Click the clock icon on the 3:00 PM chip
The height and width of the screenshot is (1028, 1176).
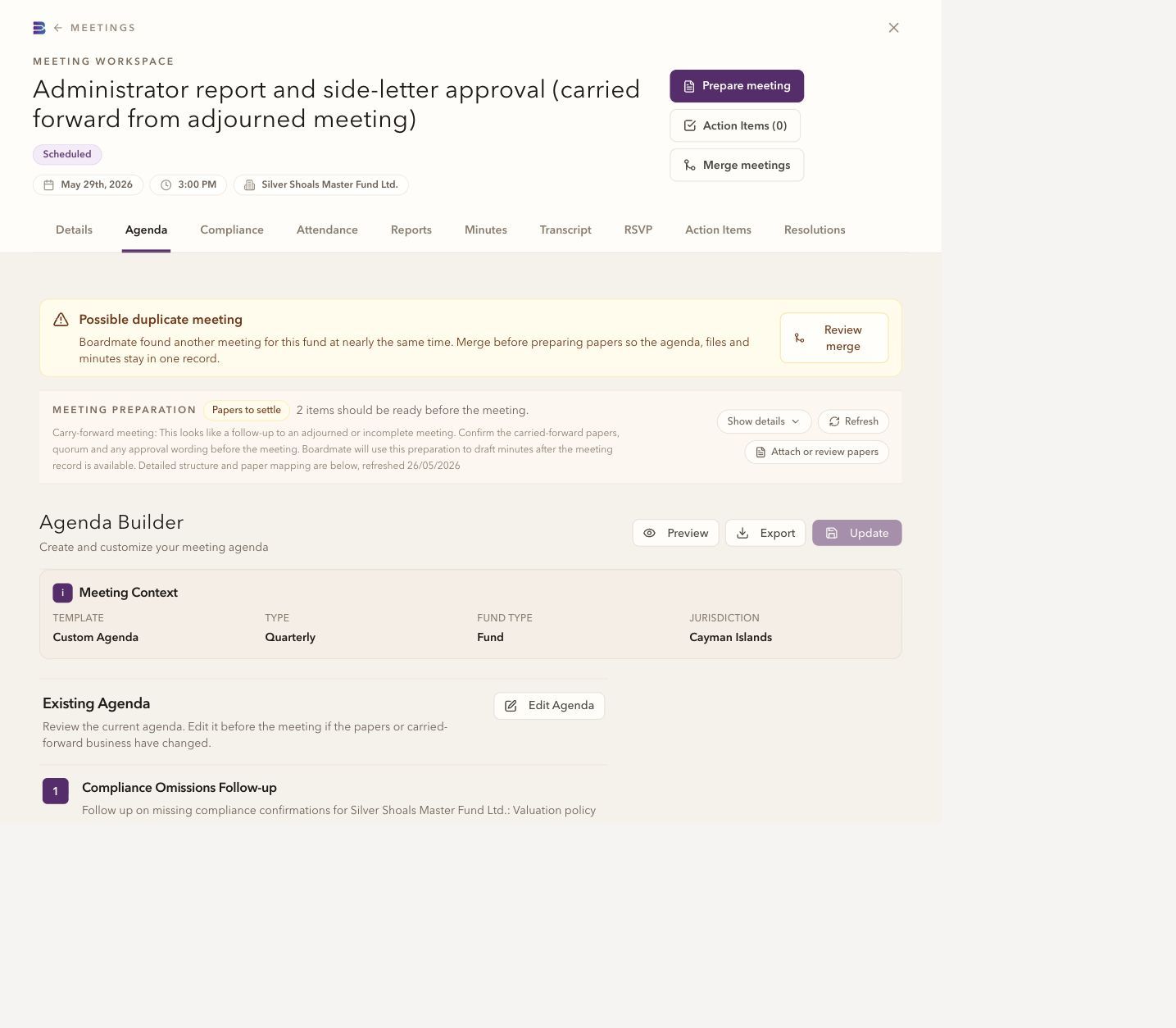tap(166, 185)
